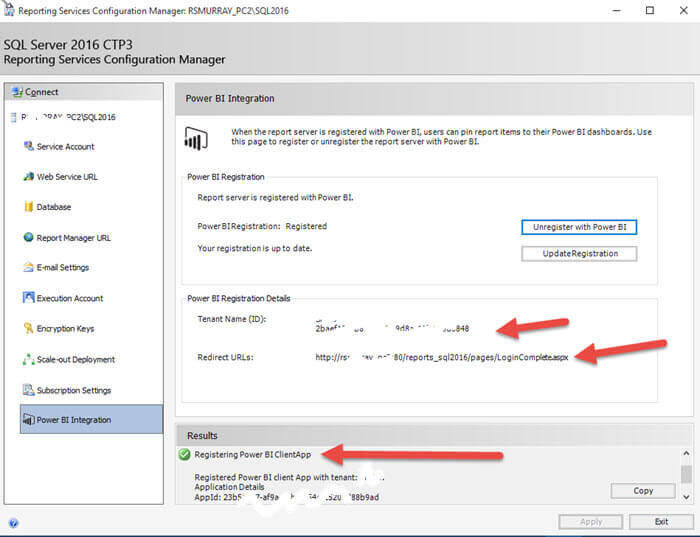Viewport: 700px width, 537px height.
Task: Click Results scrollbar down arrow
Action: [x=686, y=496]
